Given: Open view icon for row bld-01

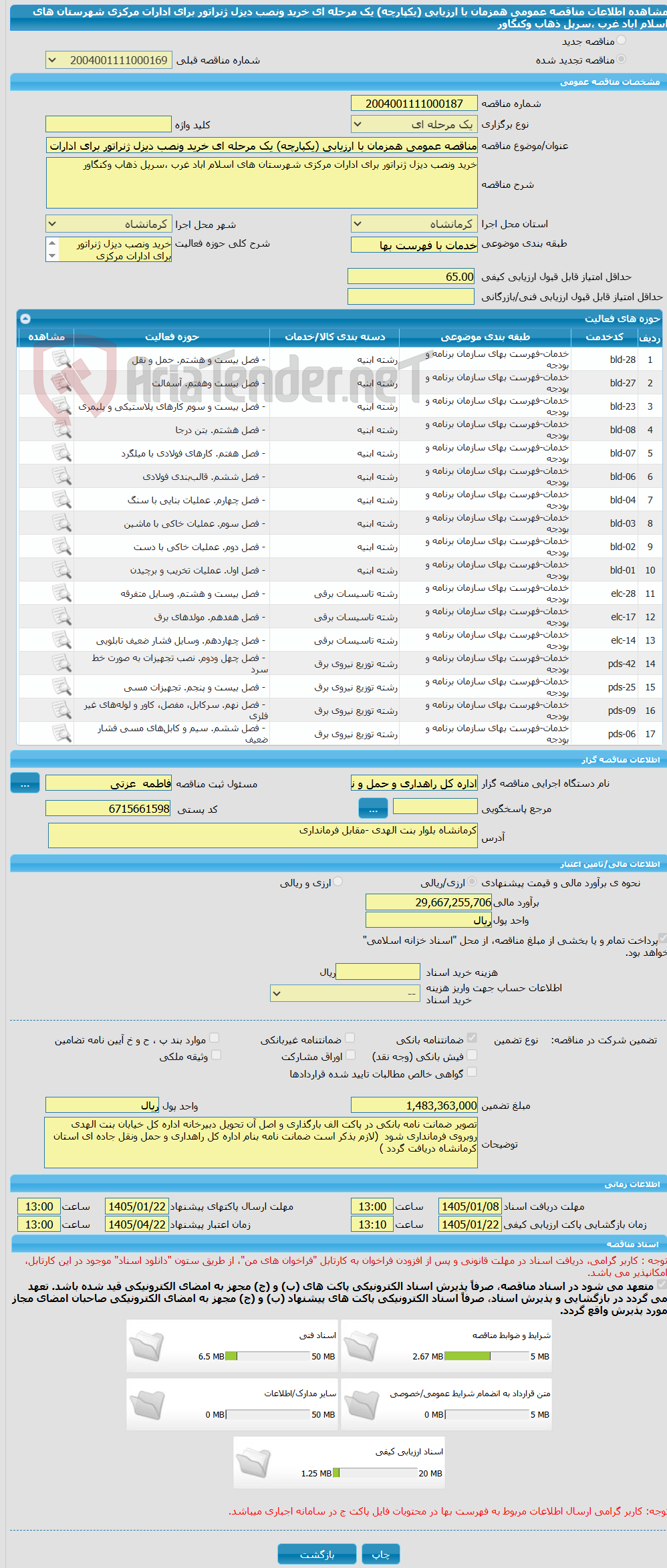Looking at the screenshot, I should 61,570.
